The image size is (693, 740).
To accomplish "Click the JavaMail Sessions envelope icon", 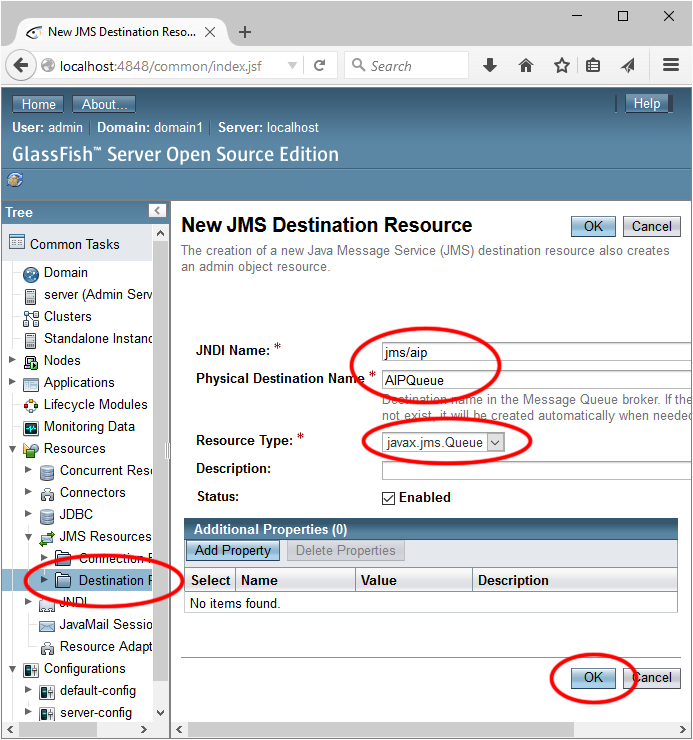I will (x=47, y=626).
